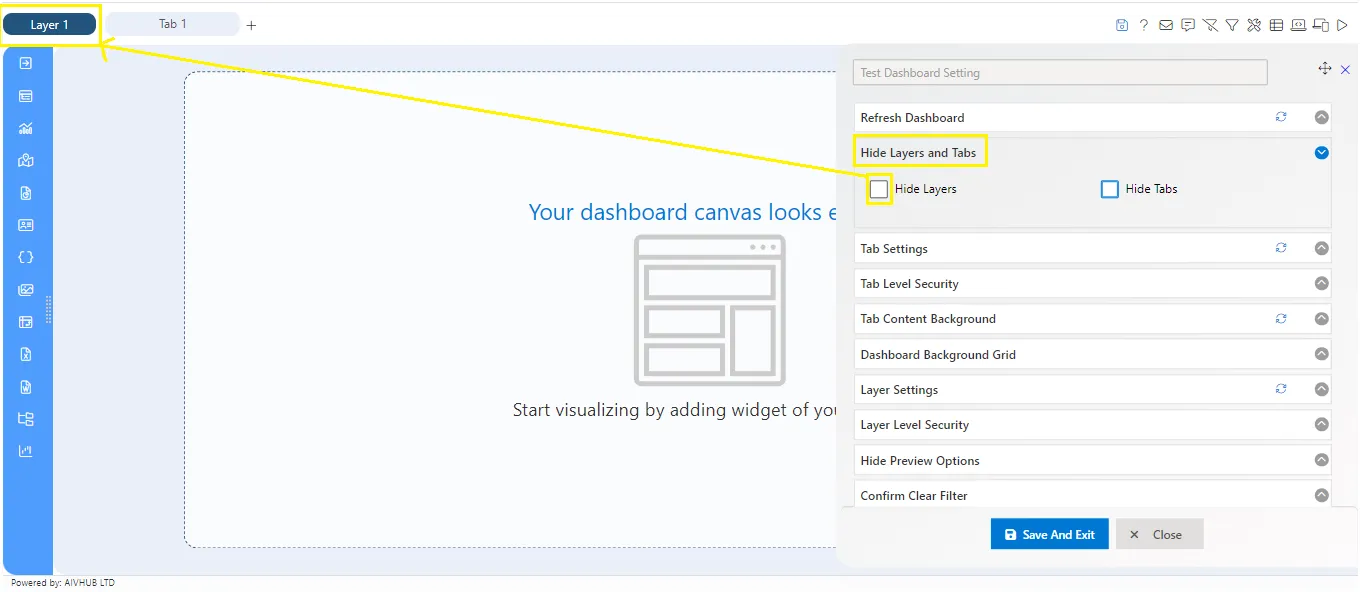Expand the Refresh Dashboard section chevron
1360x592 pixels.
1322,117
